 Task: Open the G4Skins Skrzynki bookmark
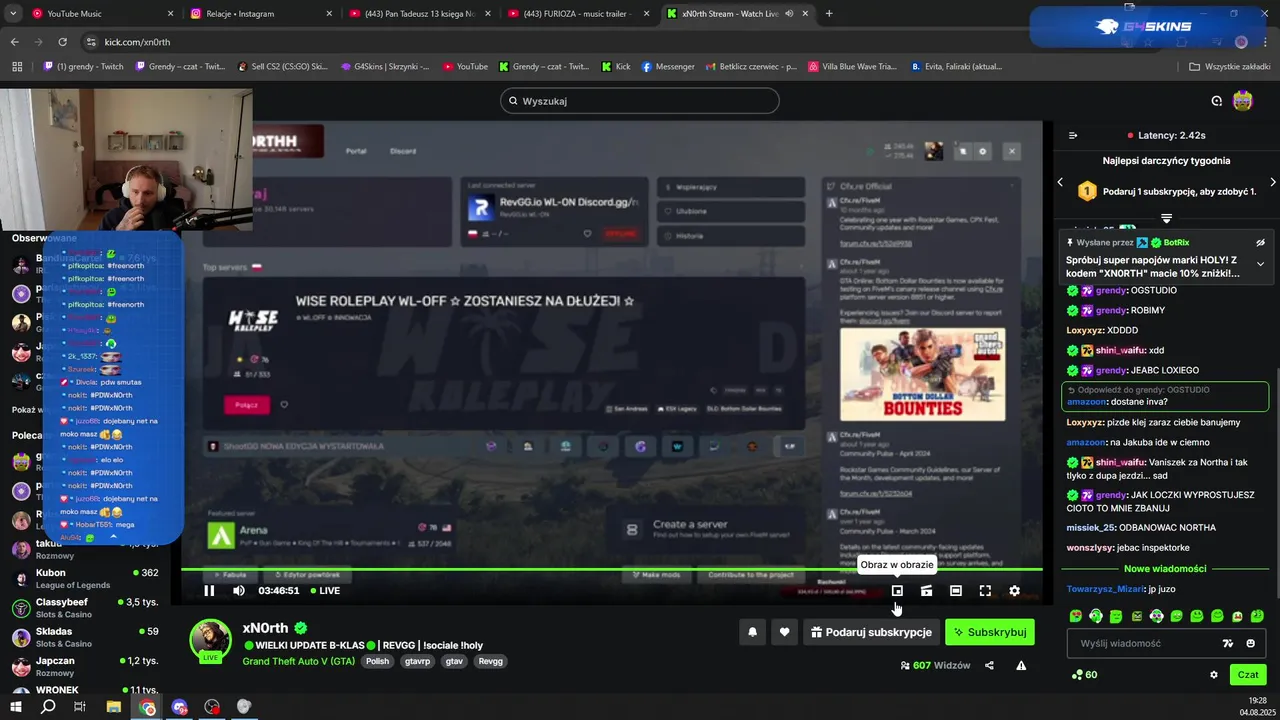click(x=385, y=67)
